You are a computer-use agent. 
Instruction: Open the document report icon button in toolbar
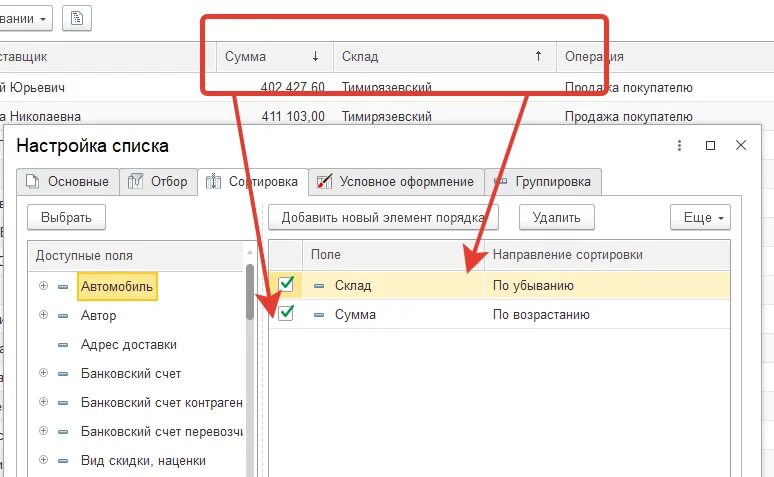tap(77, 19)
